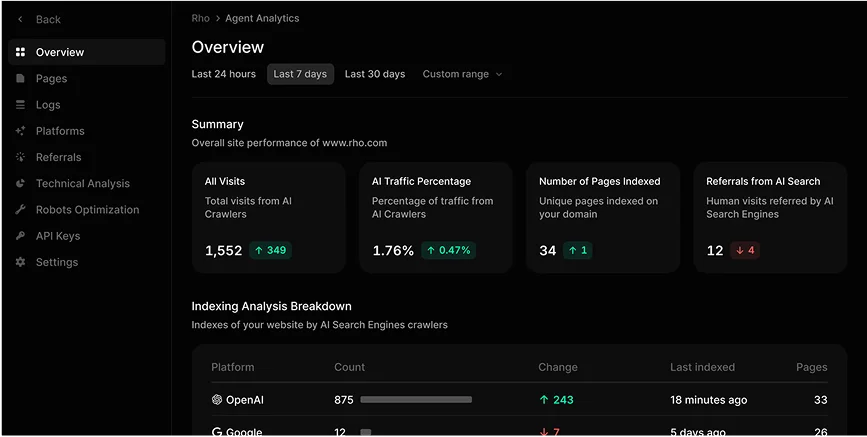Click the back chevron arrow
867x437 pixels.
[20, 19]
